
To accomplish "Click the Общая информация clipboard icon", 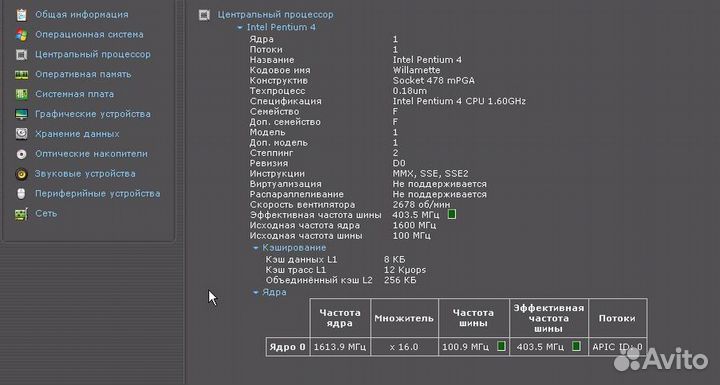I will (21, 15).
